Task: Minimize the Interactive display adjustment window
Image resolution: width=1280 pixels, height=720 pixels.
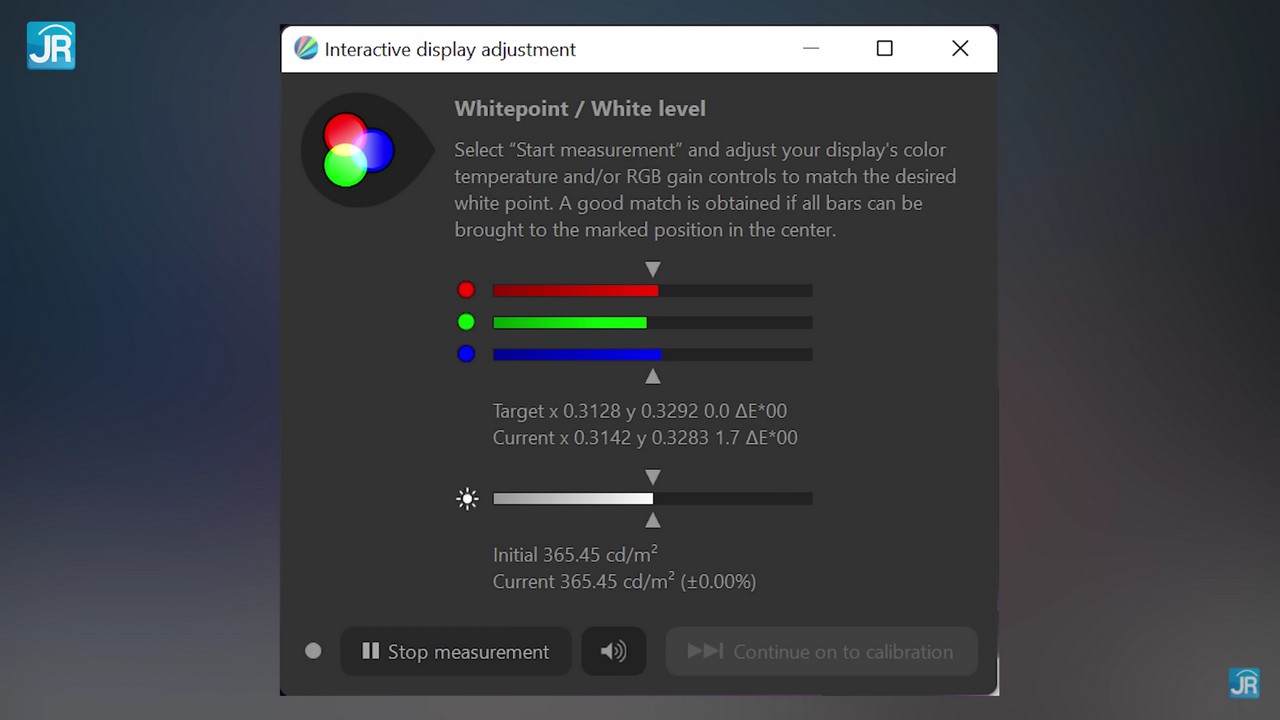Action: pos(811,49)
